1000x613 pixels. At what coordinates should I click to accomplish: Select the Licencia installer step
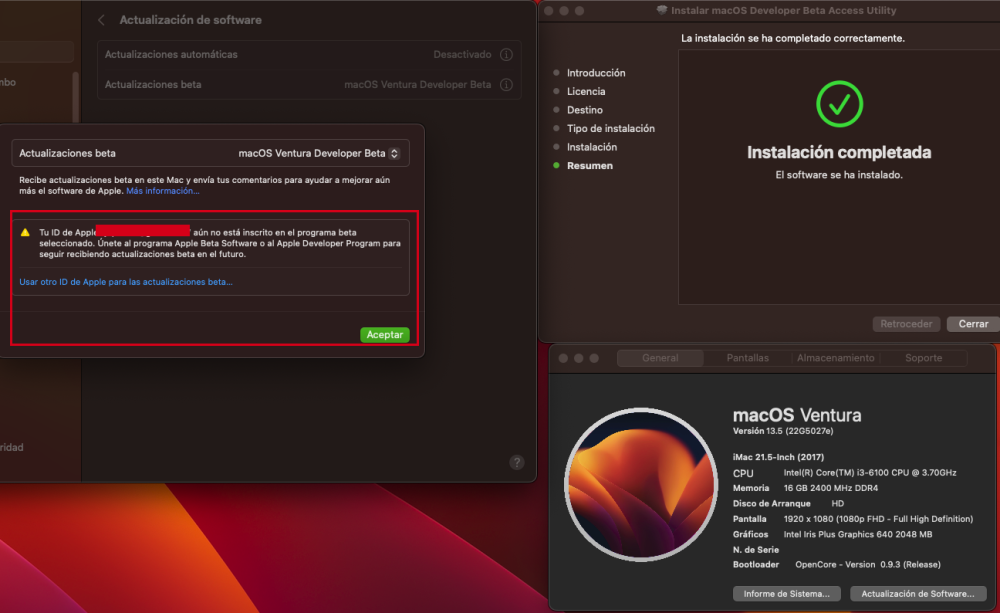point(586,91)
